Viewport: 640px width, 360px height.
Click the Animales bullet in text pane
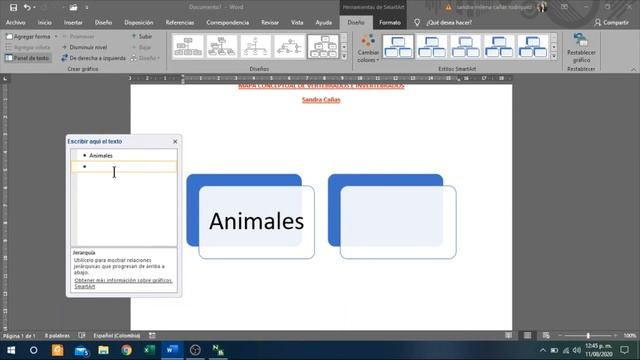pyautogui.click(x=101, y=156)
